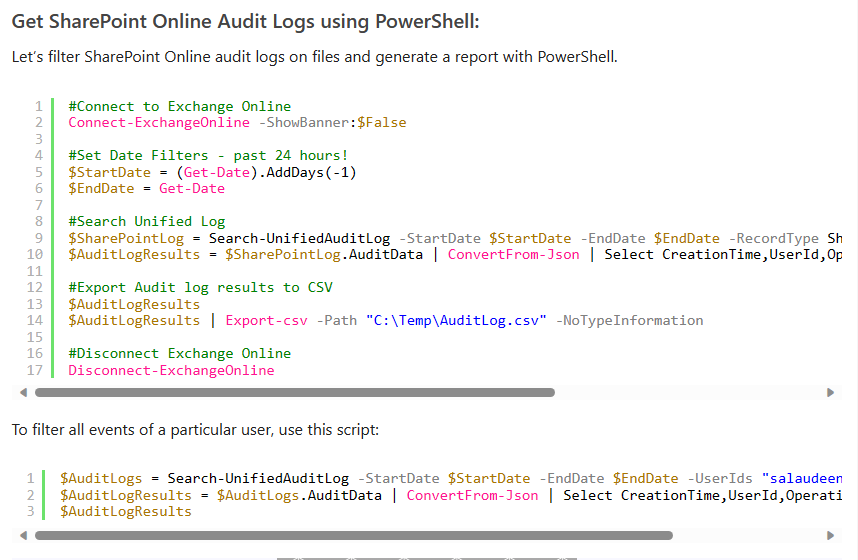This screenshot has height=560, width=858.
Task: Click the comment '#Connect to Exchange Online'
Action: pyautogui.click(x=179, y=106)
